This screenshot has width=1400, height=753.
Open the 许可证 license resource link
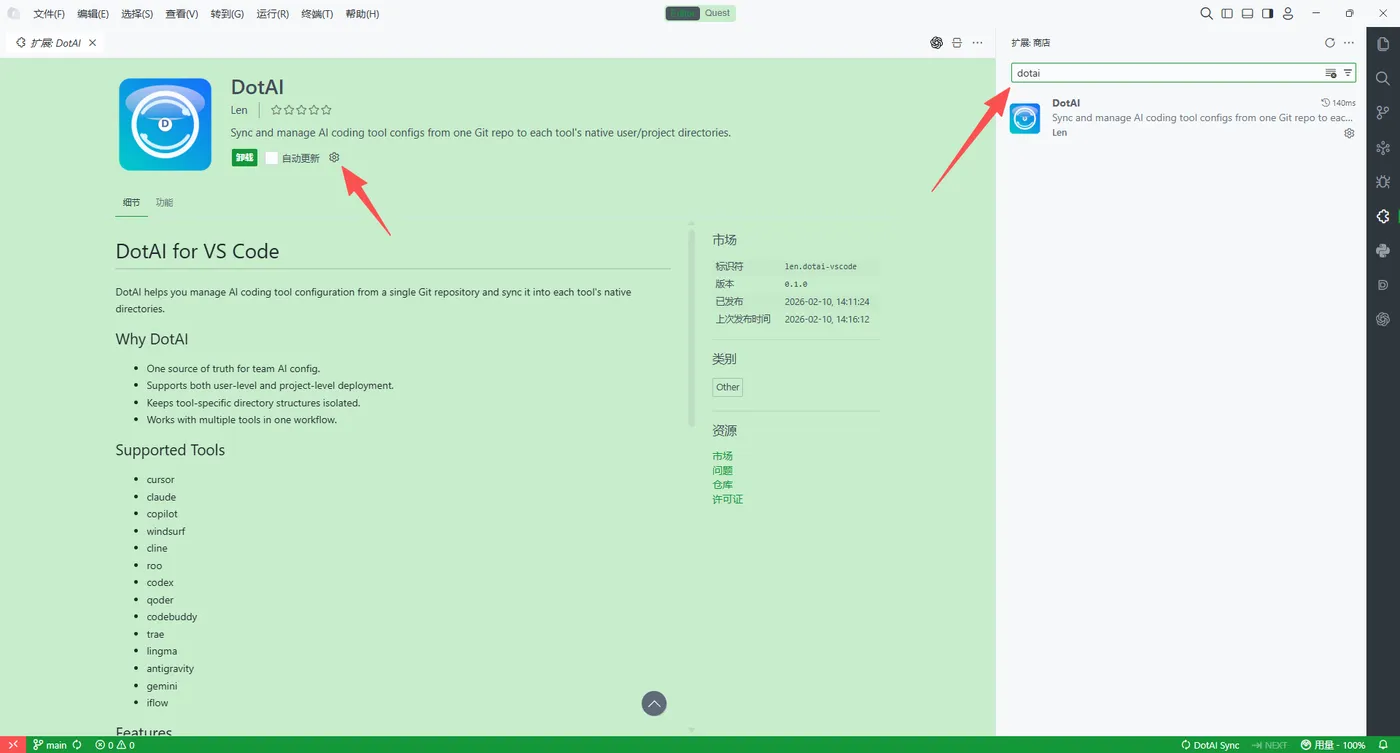727,499
